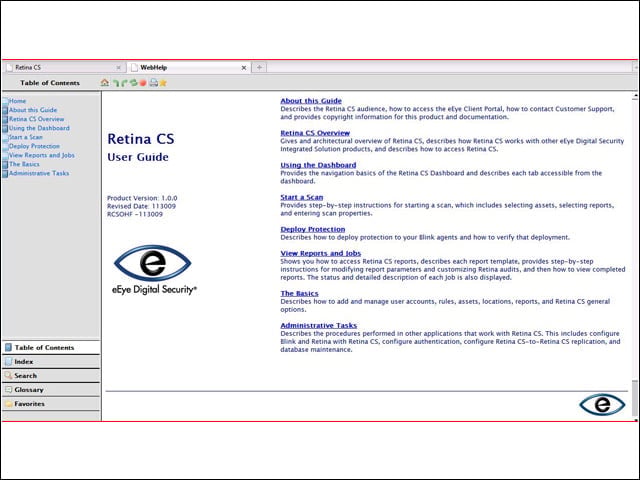Click the printer icon in toolbar
This screenshot has height=480, width=640.
click(x=153, y=83)
